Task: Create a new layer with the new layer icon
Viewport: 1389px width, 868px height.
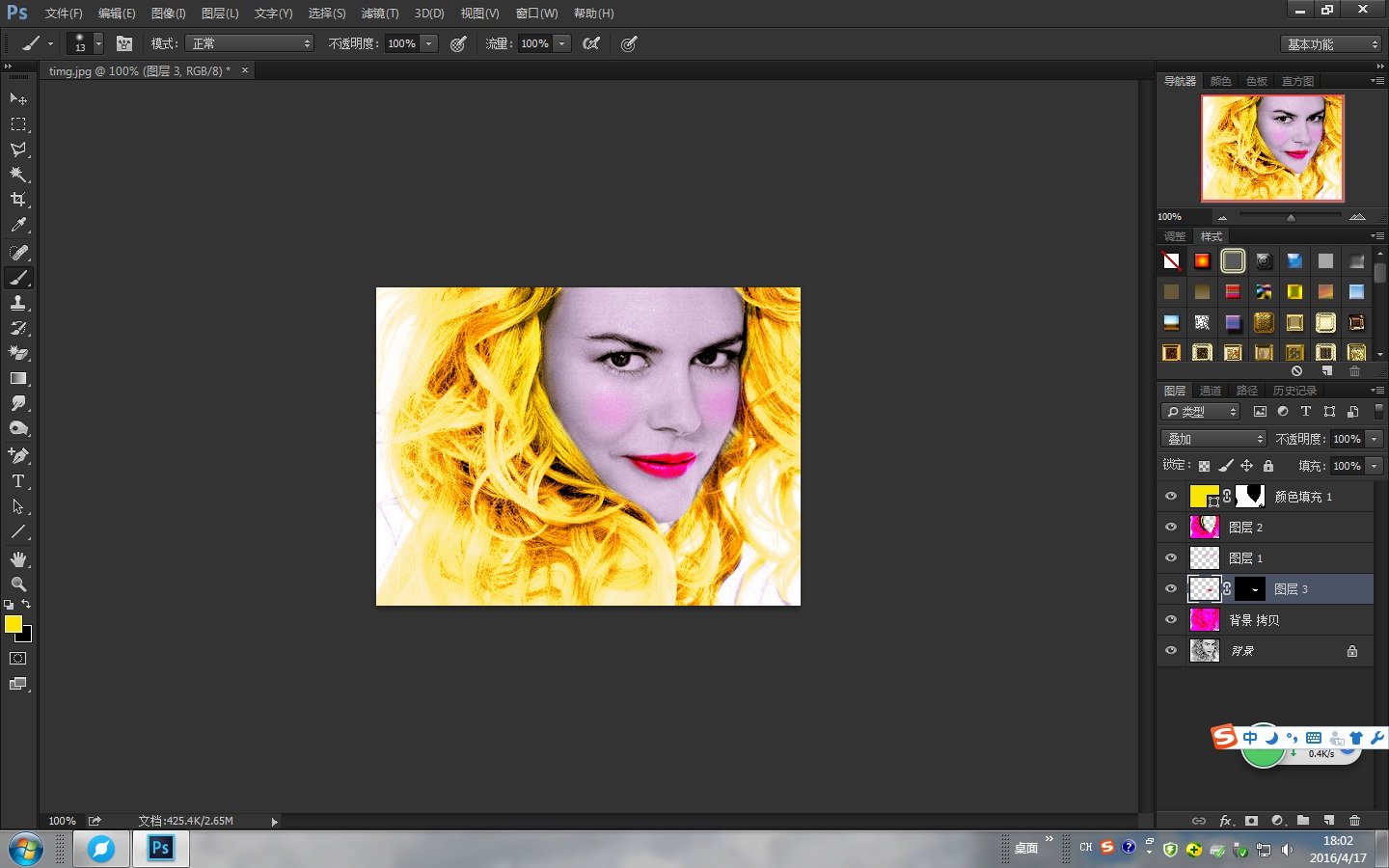Action: (x=1329, y=821)
